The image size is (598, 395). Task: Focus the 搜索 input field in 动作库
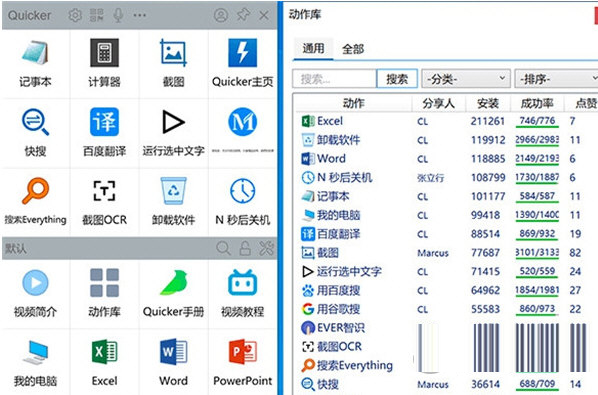(334, 79)
